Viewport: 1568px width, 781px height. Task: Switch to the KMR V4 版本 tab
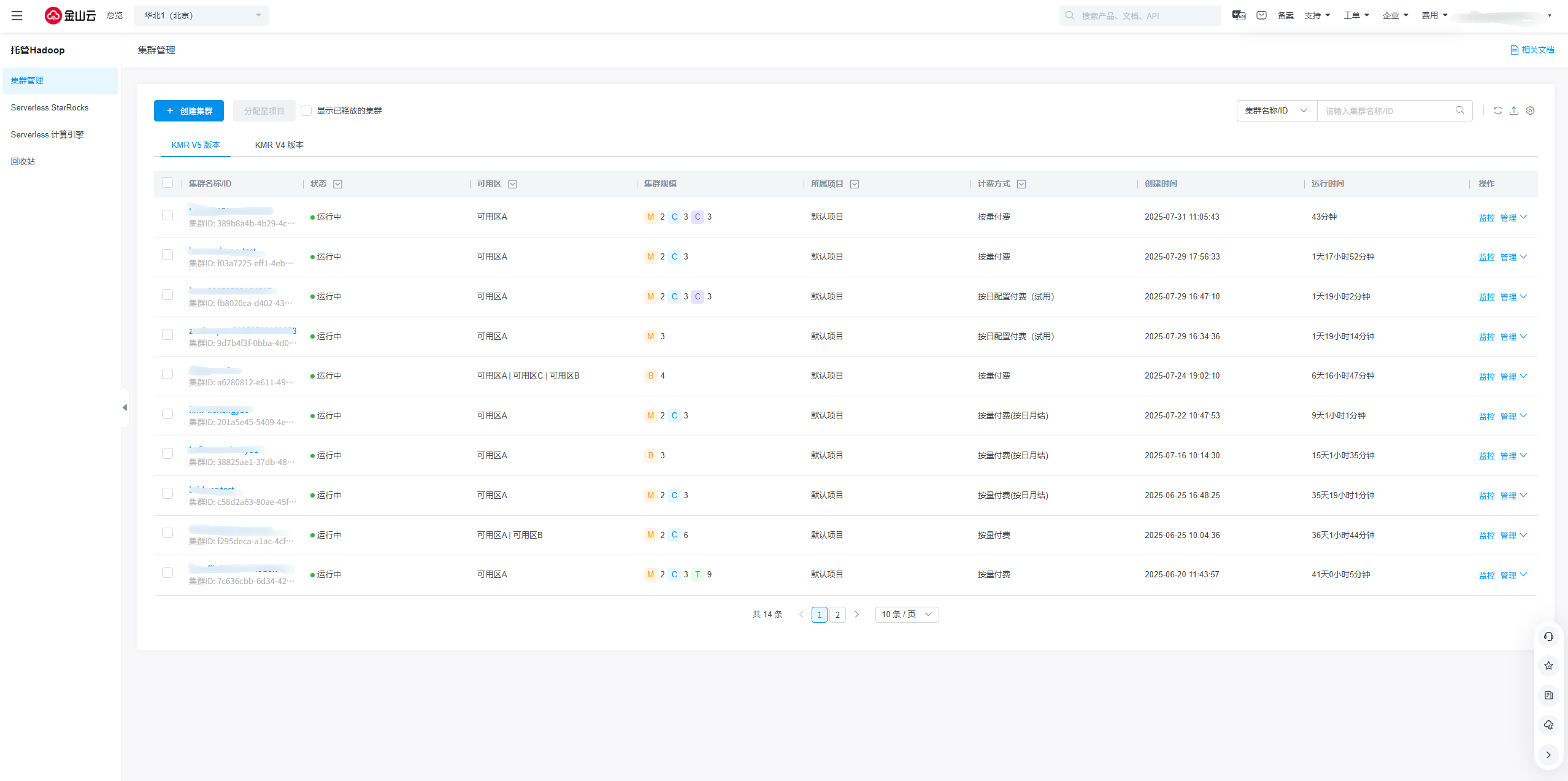coord(279,145)
